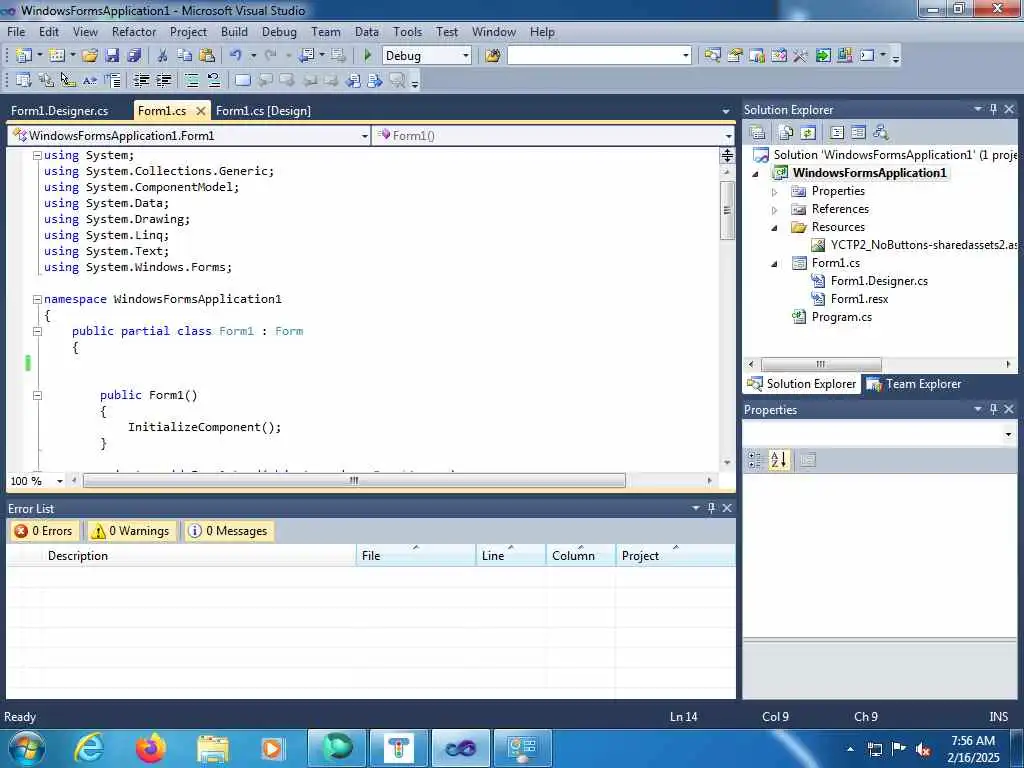Switch to the Team Explorer tab
Viewport: 1024px width, 768px height.
914,384
